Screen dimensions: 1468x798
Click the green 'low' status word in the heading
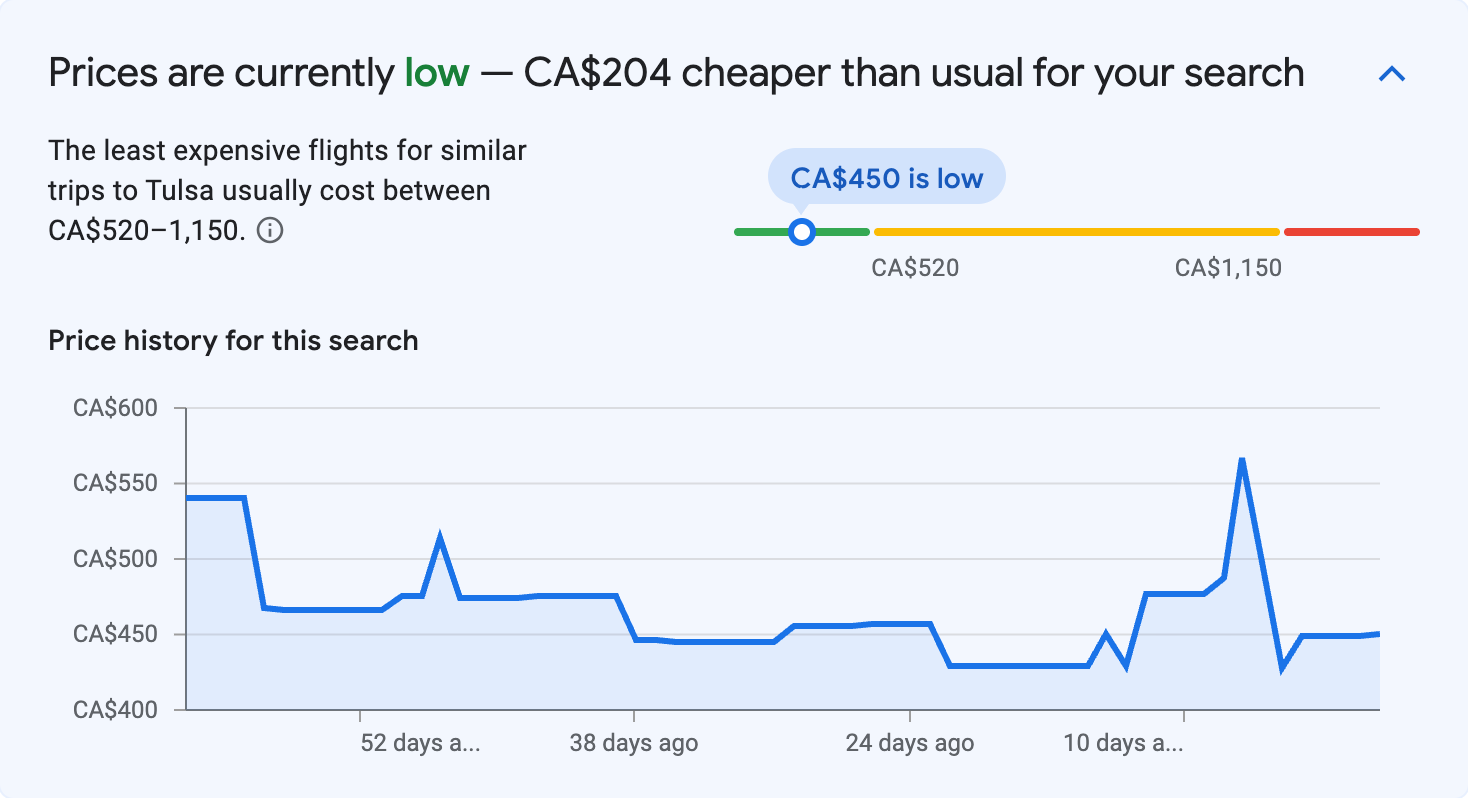pos(434,72)
